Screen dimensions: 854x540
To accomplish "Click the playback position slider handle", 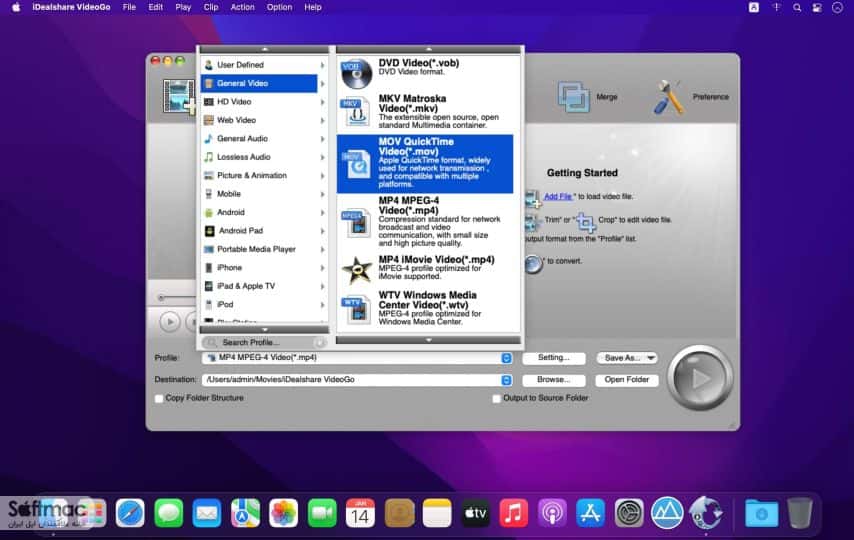I will [x=161, y=298].
